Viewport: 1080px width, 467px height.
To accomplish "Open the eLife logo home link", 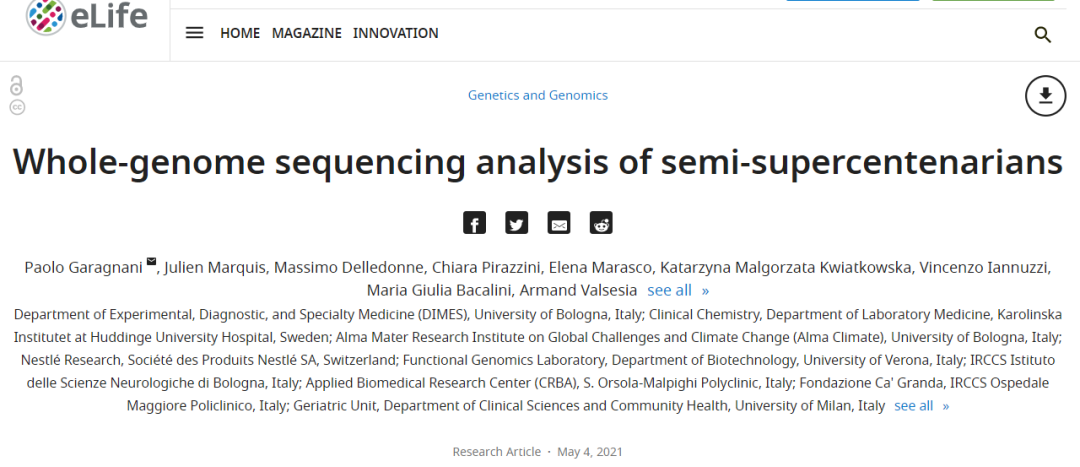I will point(87,17).
